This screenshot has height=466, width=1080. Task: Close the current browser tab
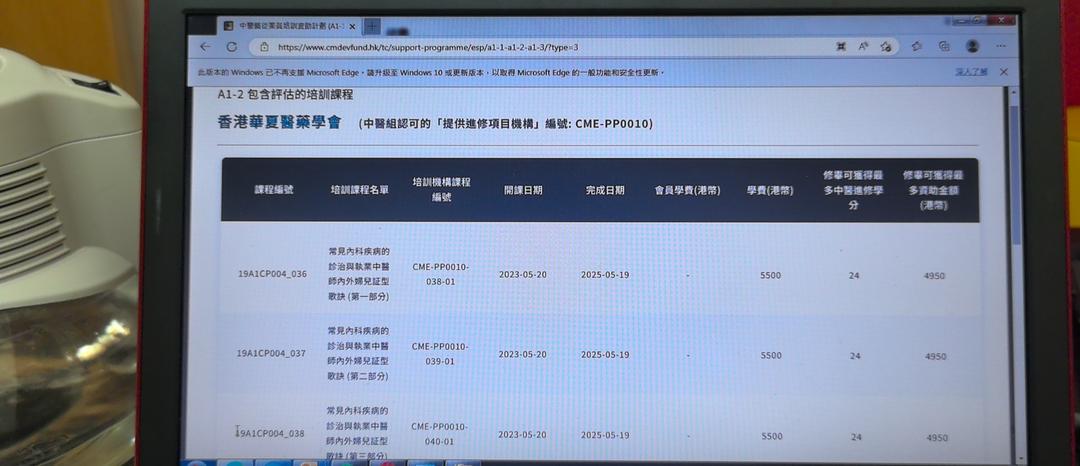click(x=352, y=27)
